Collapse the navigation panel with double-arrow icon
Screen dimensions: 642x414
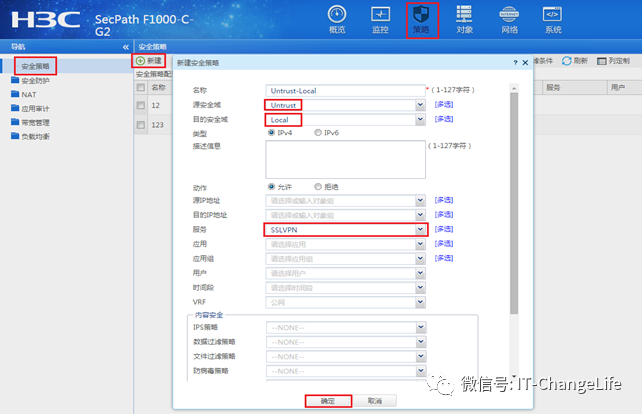pos(126,47)
